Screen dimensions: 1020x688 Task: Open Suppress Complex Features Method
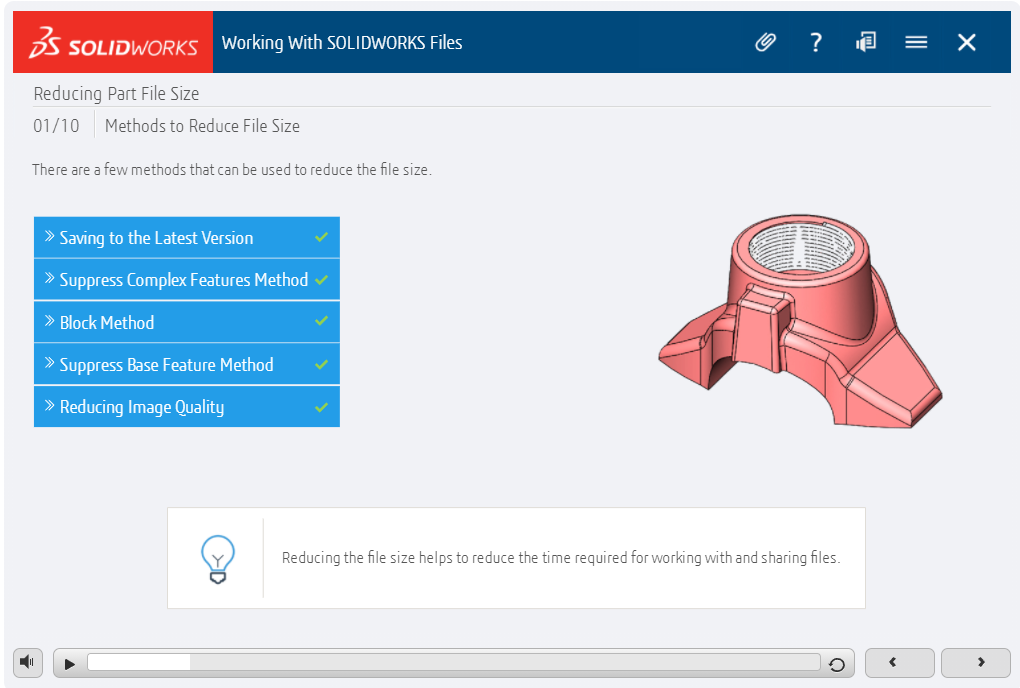coord(187,280)
